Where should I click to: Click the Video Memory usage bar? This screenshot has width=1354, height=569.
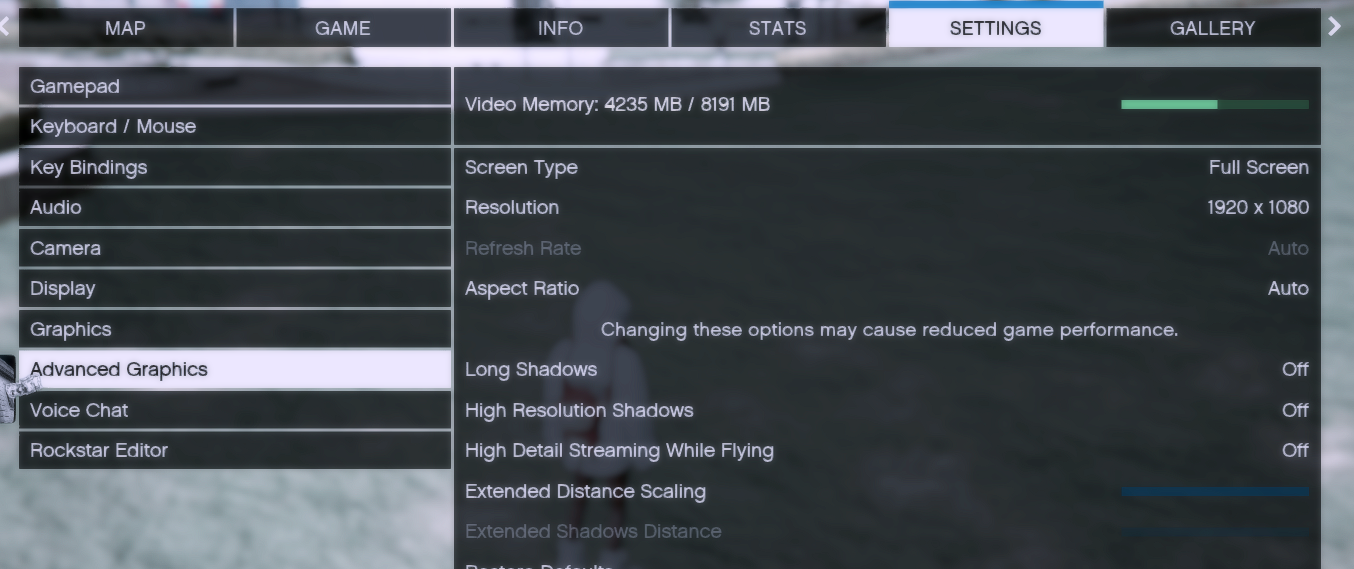click(x=1214, y=104)
